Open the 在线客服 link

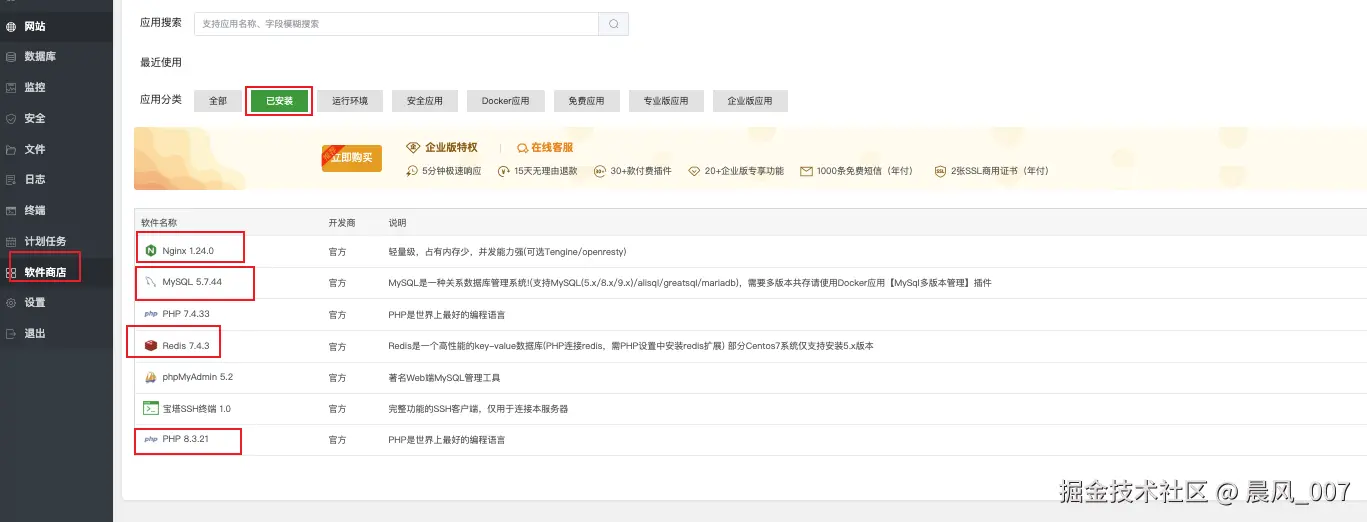552,147
